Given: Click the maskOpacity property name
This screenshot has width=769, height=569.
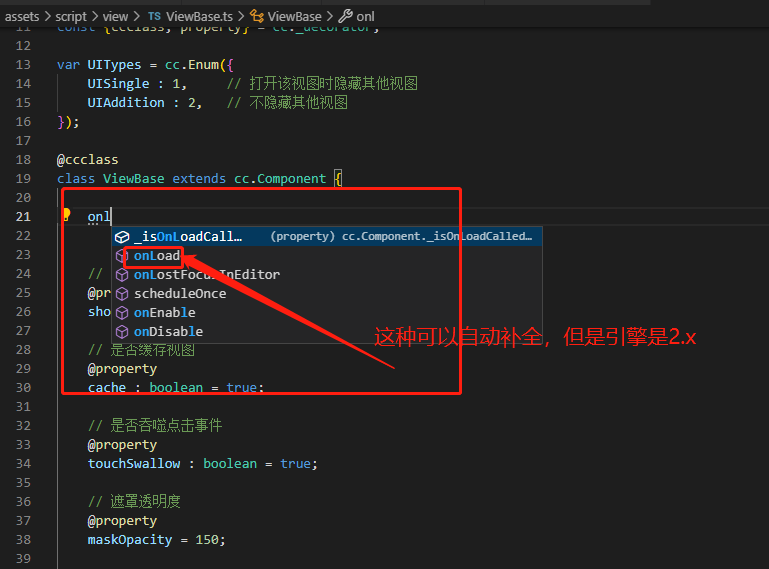Looking at the screenshot, I should 129,540.
